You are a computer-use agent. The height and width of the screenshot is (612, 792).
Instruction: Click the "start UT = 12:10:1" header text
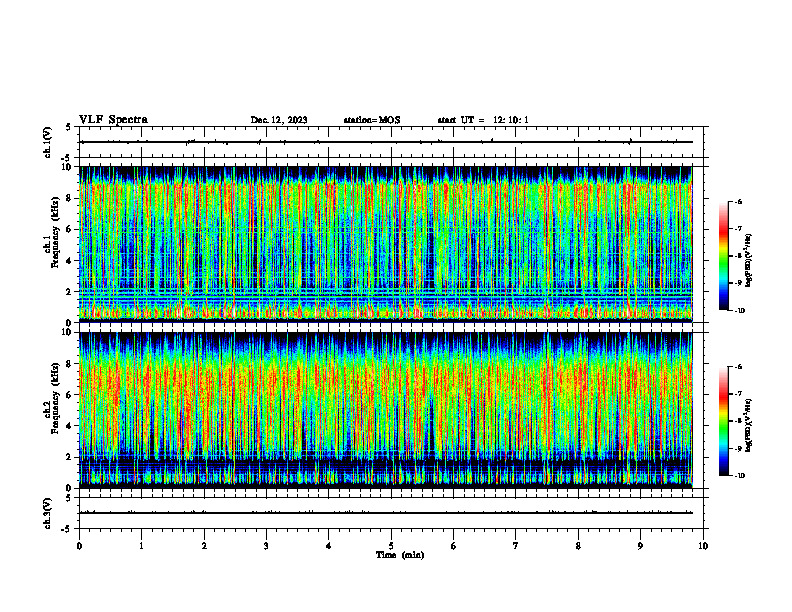483,120
